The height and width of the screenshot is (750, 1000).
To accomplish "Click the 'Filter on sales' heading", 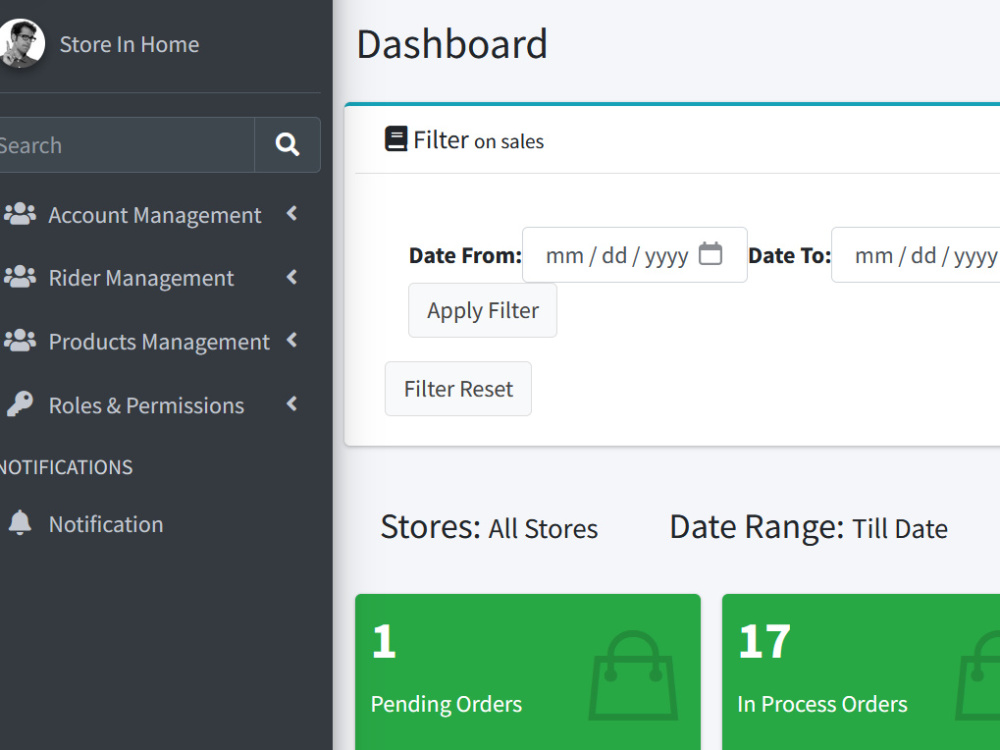I will click(478, 140).
